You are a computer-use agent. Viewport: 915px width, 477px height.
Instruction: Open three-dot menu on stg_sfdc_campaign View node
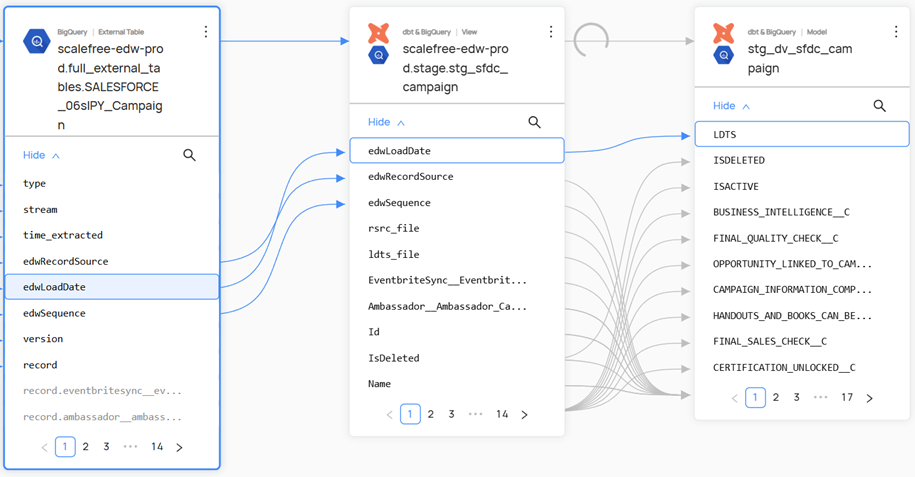click(x=550, y=32)
